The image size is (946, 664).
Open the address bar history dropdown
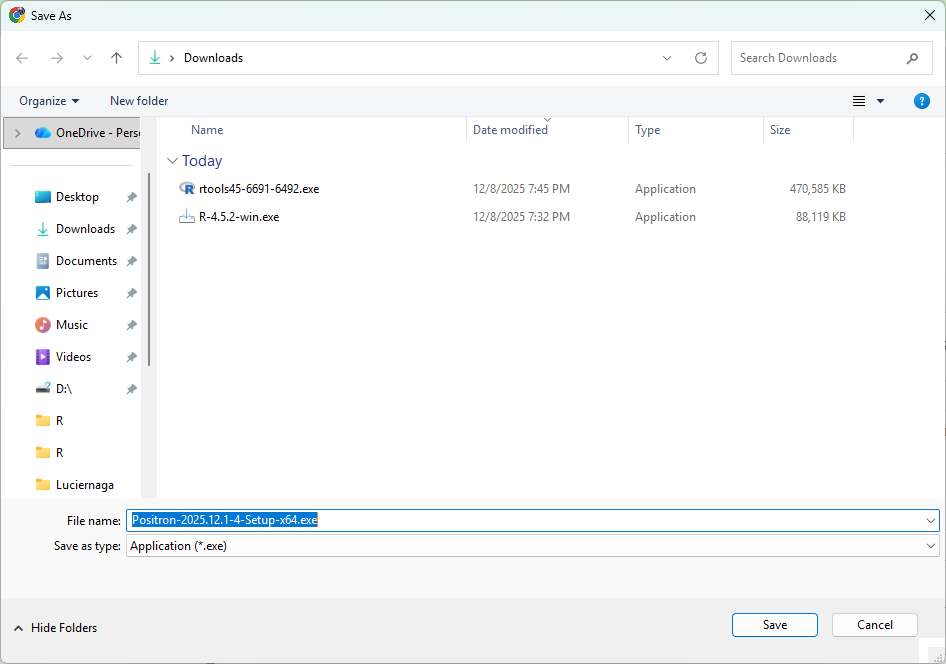pyautogui.click(x=667, y=58)
